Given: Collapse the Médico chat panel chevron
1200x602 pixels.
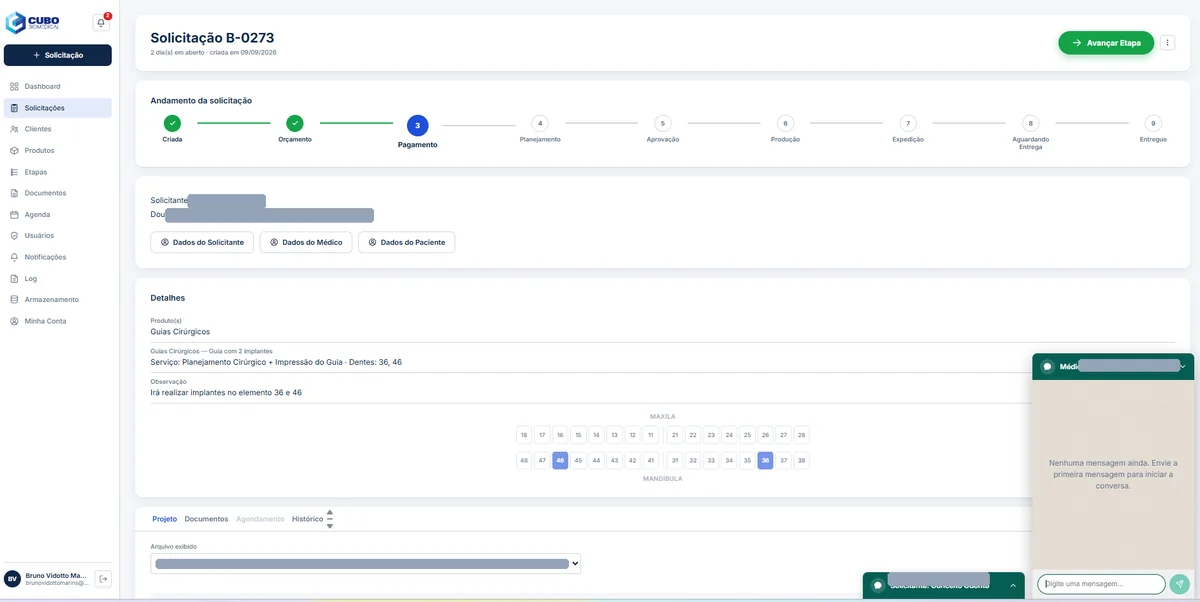Looking at the screenshot, I should (x=1182, y=367).
